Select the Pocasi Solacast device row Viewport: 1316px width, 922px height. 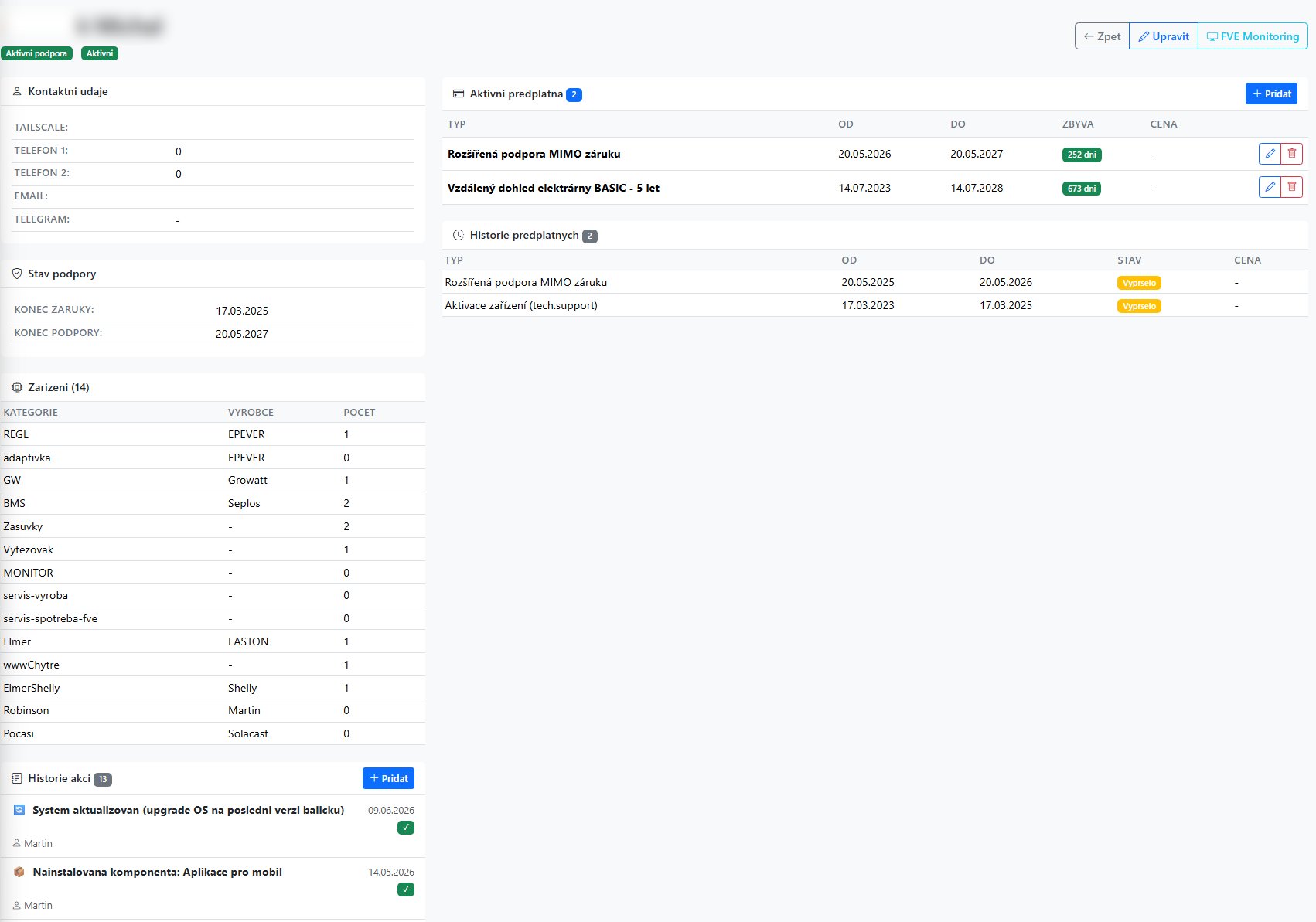point(213,733)
